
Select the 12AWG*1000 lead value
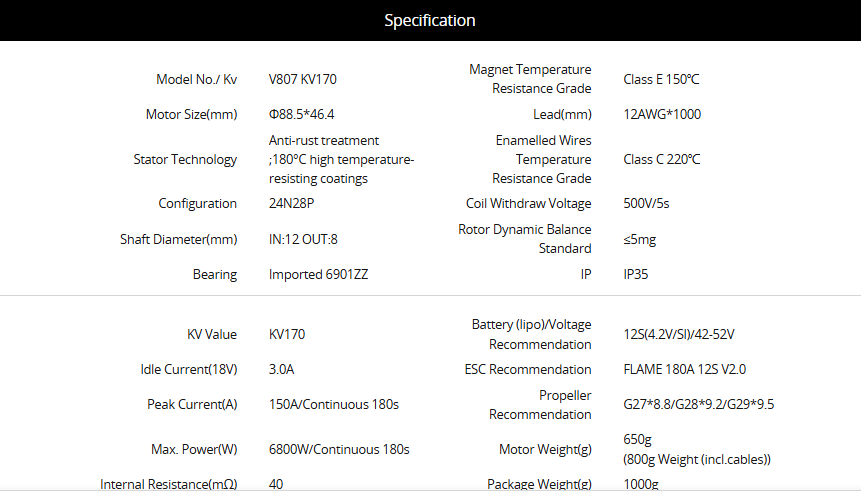click(x=662, y=114)
